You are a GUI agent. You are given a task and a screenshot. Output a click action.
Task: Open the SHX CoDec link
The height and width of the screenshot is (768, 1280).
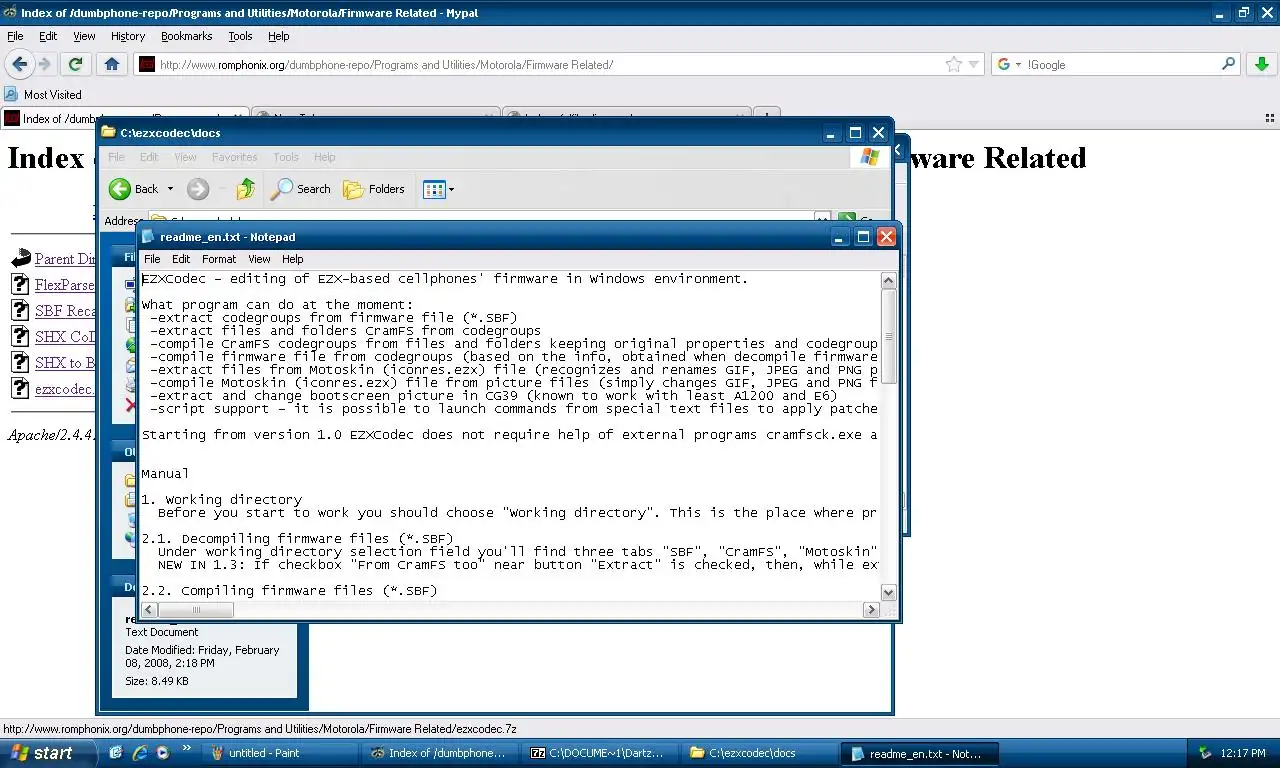[65, 337]
